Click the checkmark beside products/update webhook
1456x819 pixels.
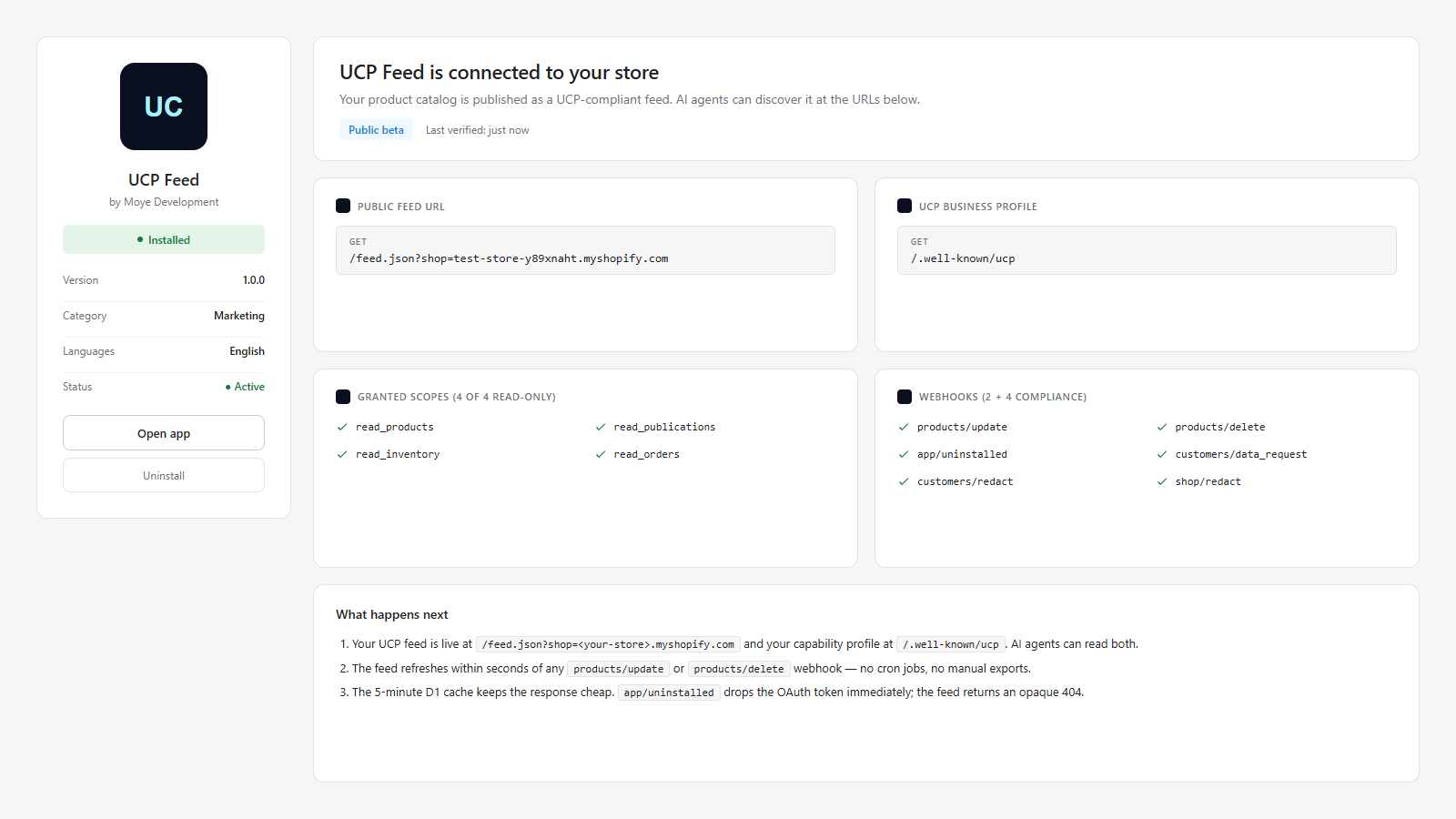(904, 427)
